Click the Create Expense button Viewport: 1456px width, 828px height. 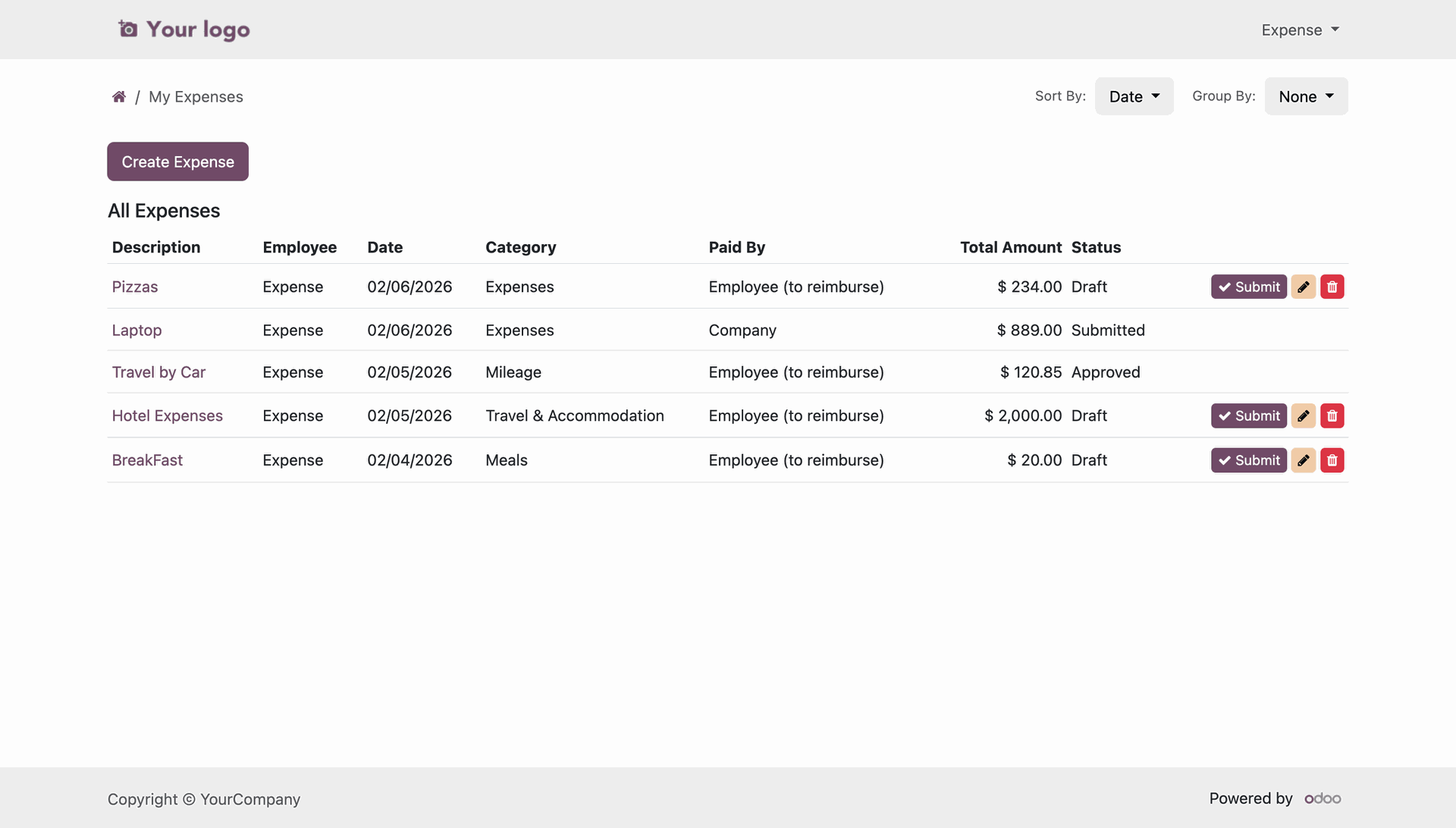coord(177,162)
